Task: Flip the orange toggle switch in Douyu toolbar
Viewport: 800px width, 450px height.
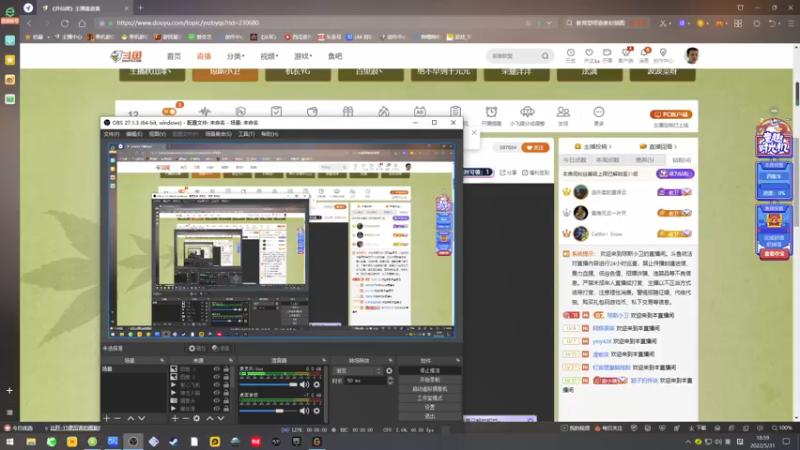Action: [x=169, y=112]
